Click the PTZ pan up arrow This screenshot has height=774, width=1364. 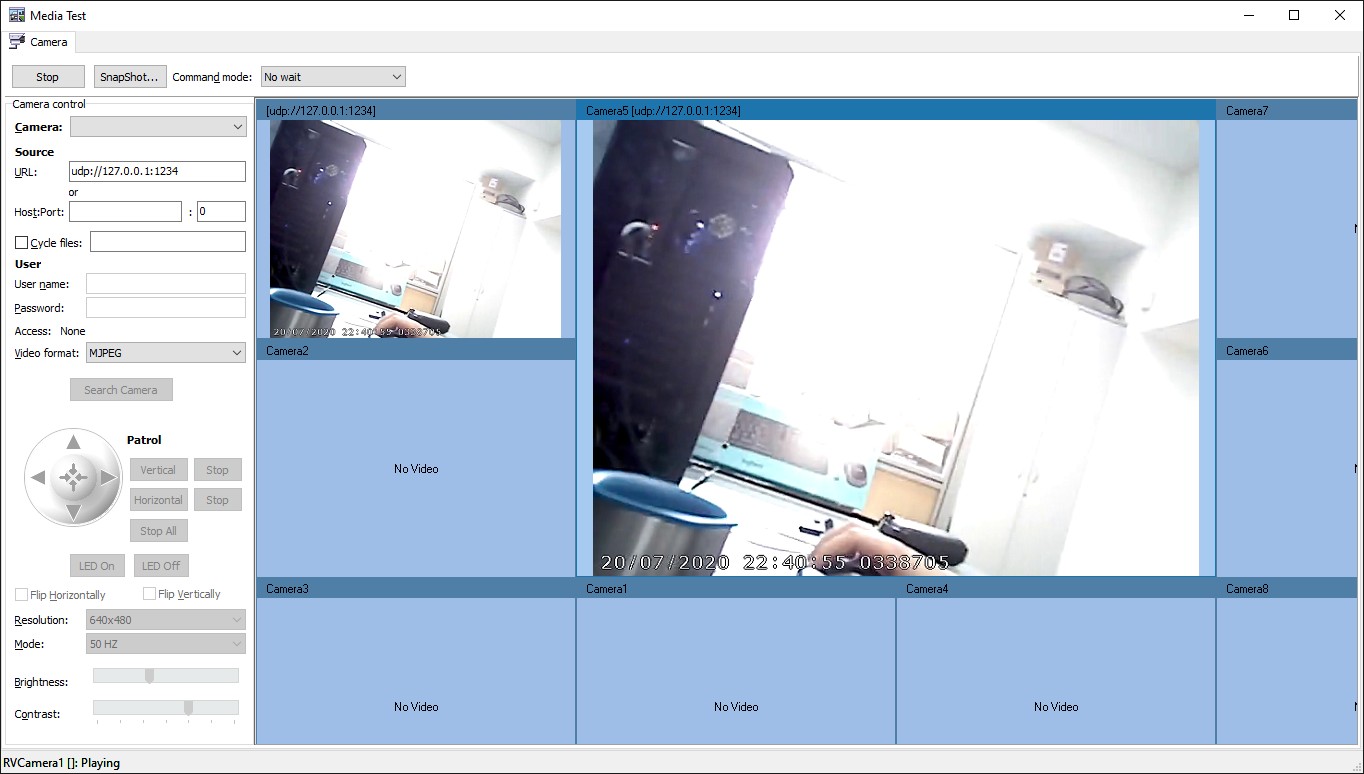(x=73, y=442)
